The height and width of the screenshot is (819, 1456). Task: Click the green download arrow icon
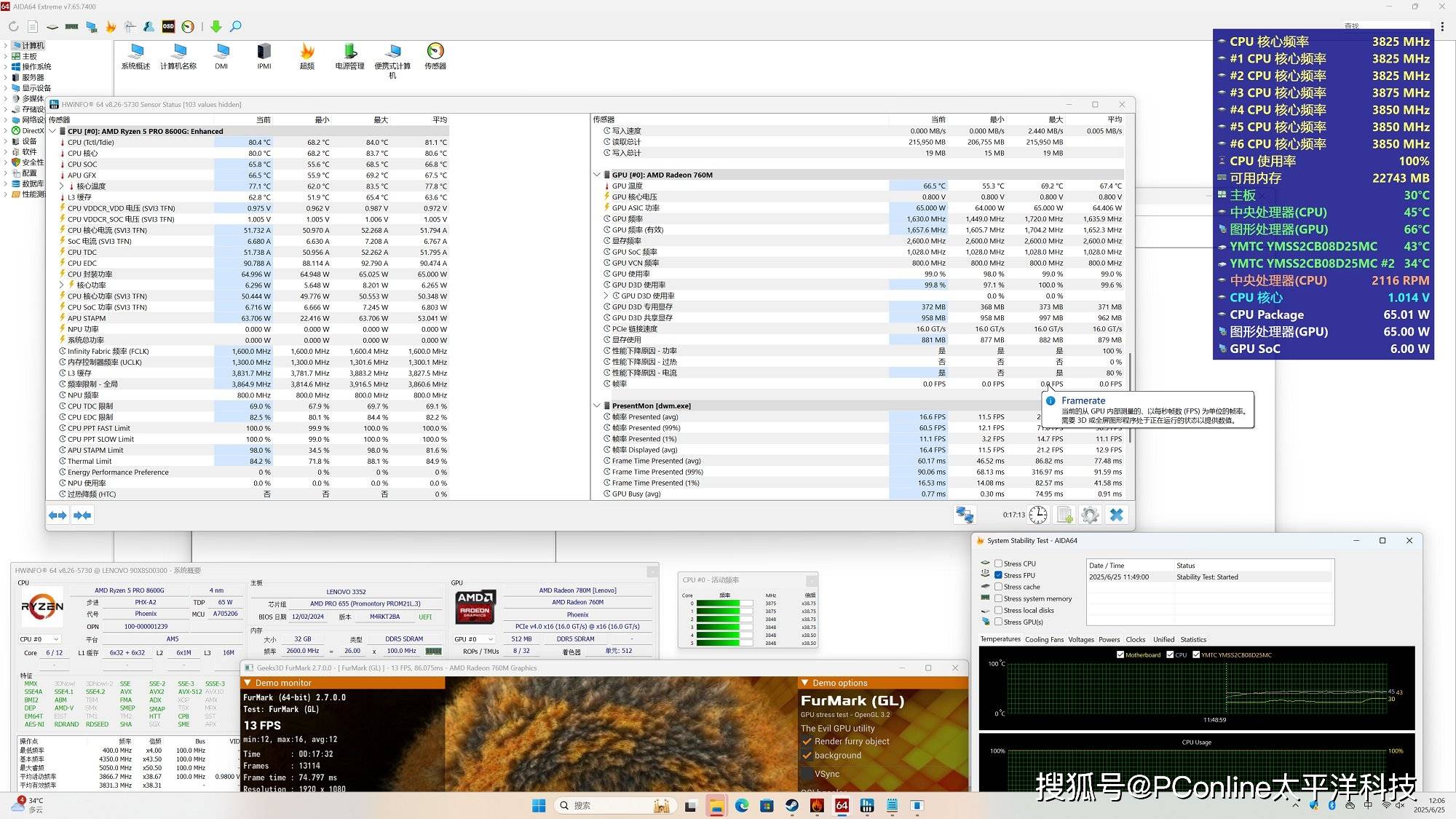tap(215, 26)
